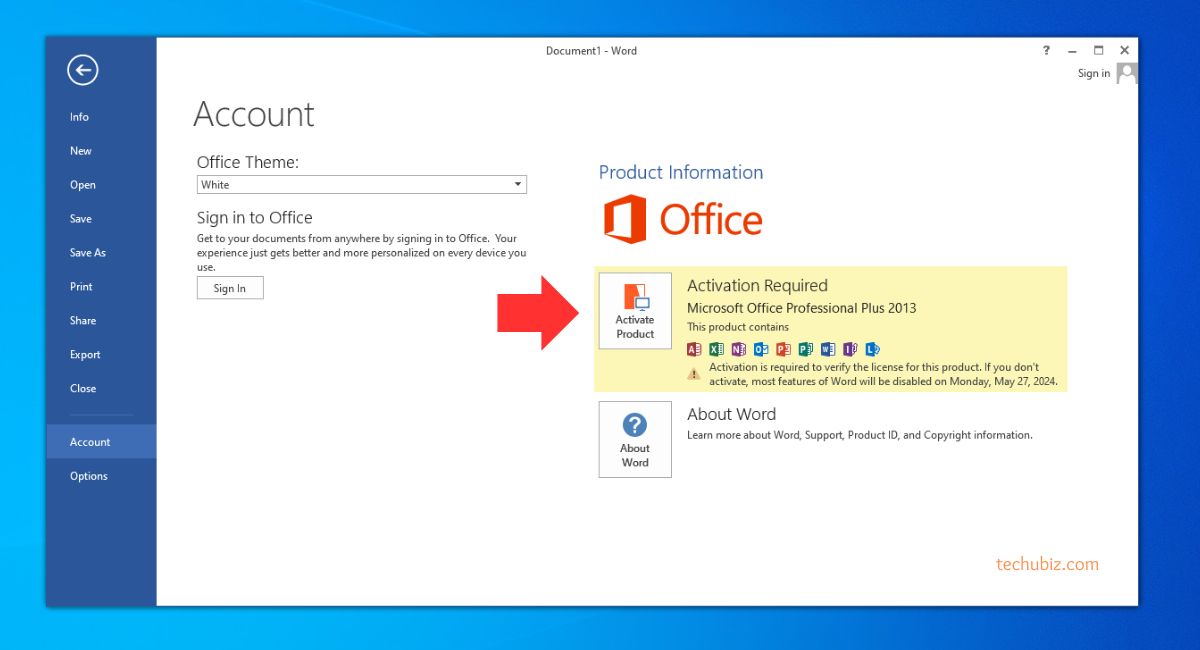Open the Share page
Screen dimensions: 1200x650
tap(102, 321)
